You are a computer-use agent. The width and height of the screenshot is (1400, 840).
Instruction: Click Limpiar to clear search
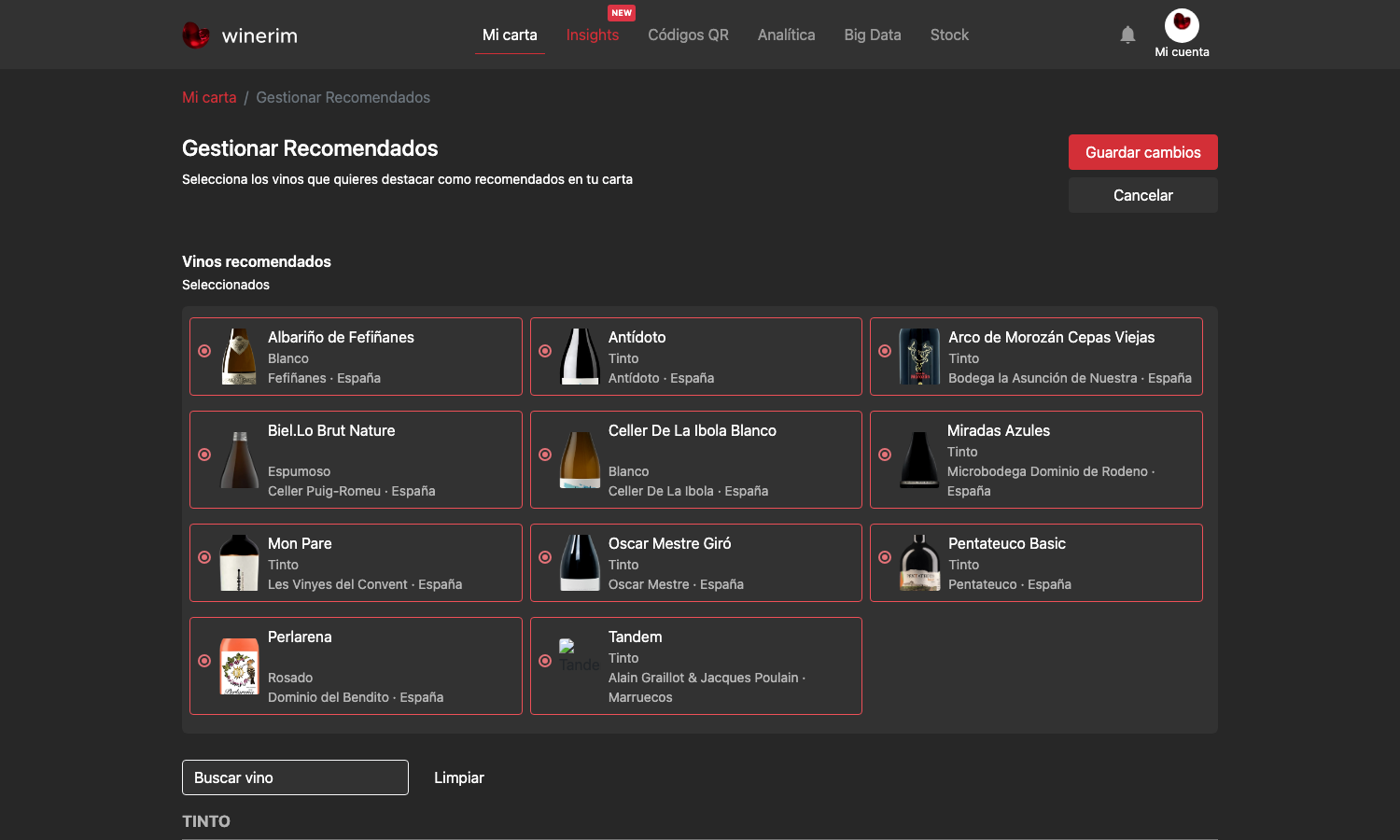pos(459,777)
